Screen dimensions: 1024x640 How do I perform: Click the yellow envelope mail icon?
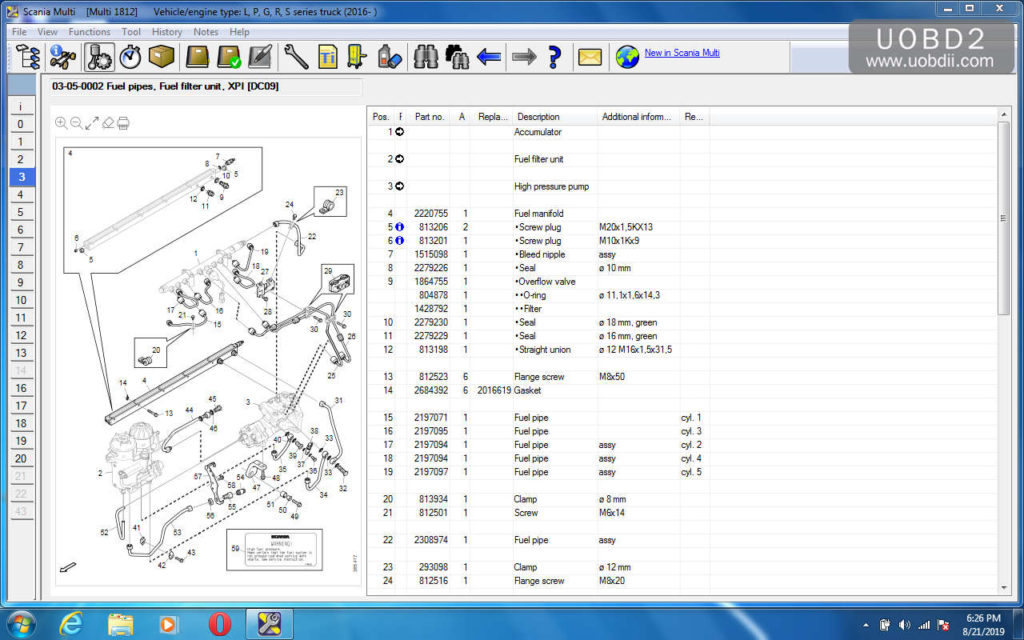click(x=590, y=57)
